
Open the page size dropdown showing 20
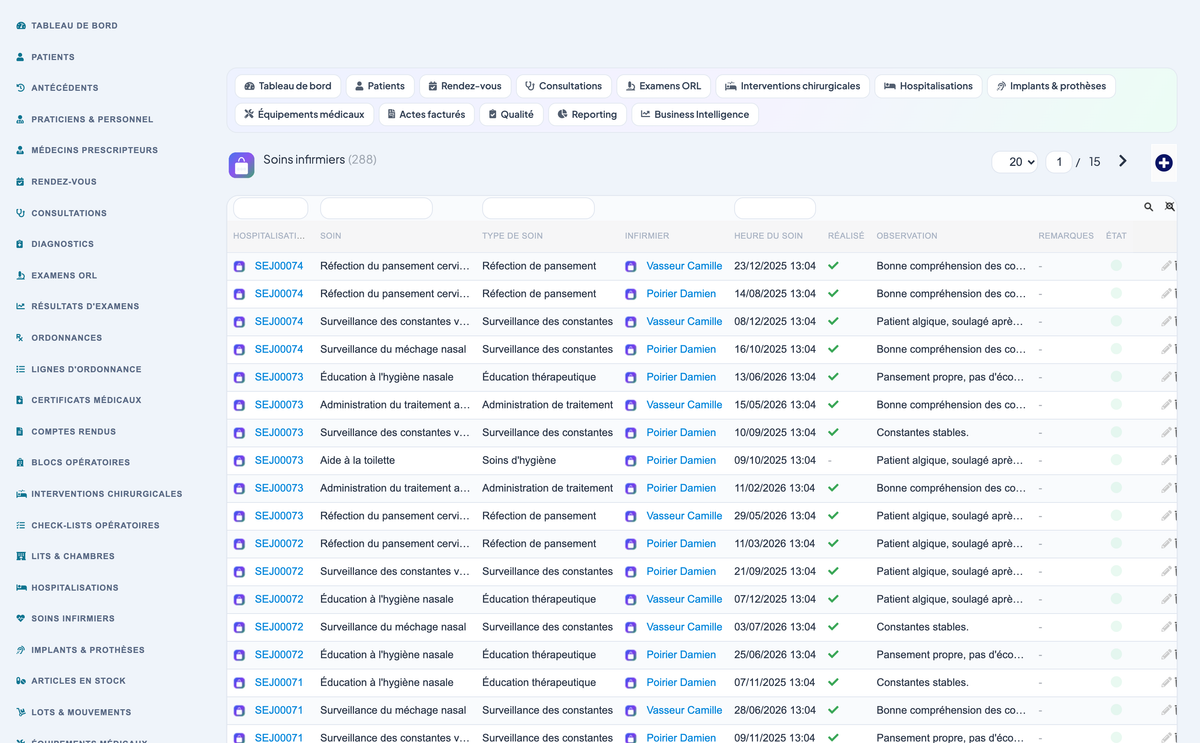[1015, 162]
